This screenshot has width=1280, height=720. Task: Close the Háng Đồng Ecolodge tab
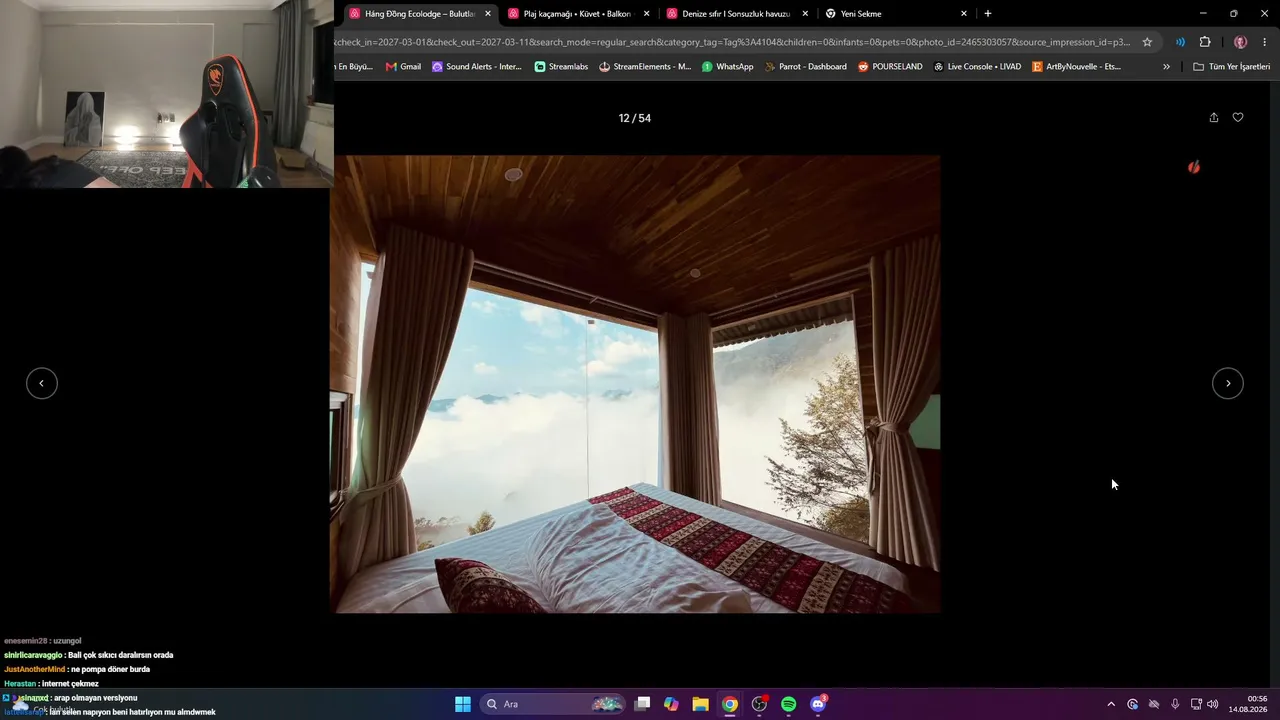pos(488,14)
